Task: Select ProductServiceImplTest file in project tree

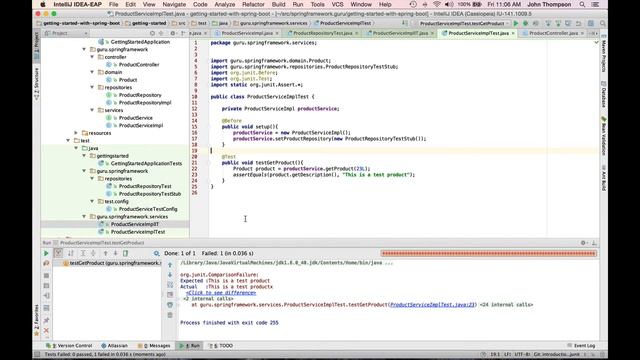Action: pyautogui.click(x=138, y=232)
